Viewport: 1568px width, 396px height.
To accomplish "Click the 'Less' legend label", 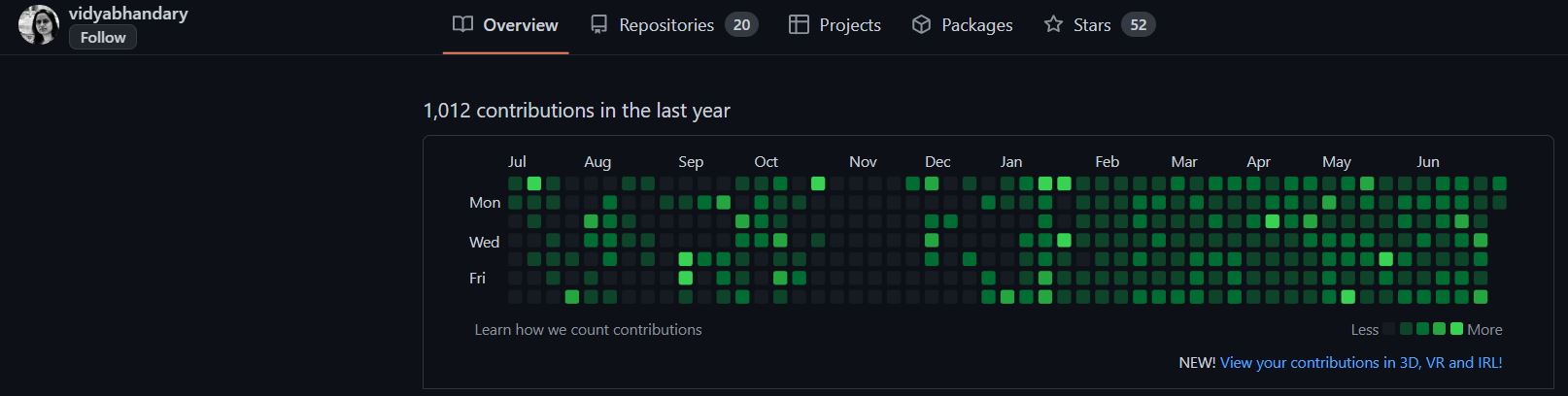I will pyautogui.click(x=1364, y=330).
